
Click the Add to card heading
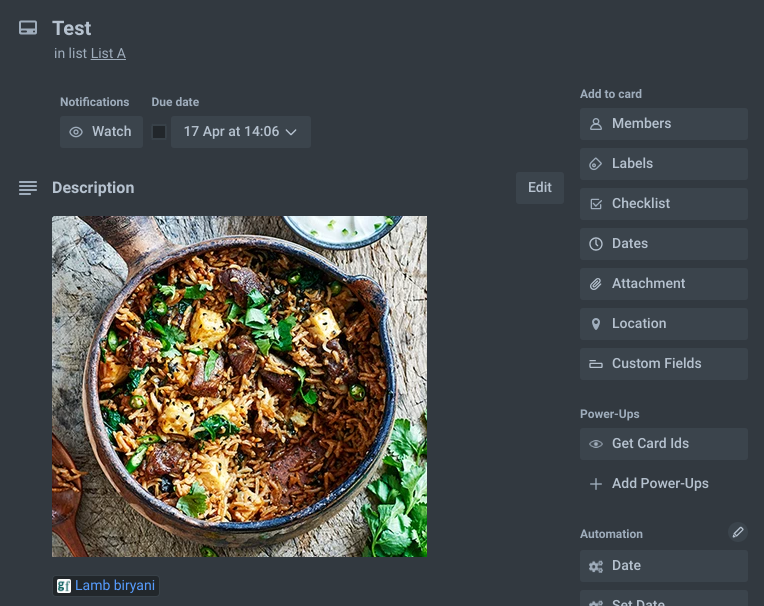(611, 94)
